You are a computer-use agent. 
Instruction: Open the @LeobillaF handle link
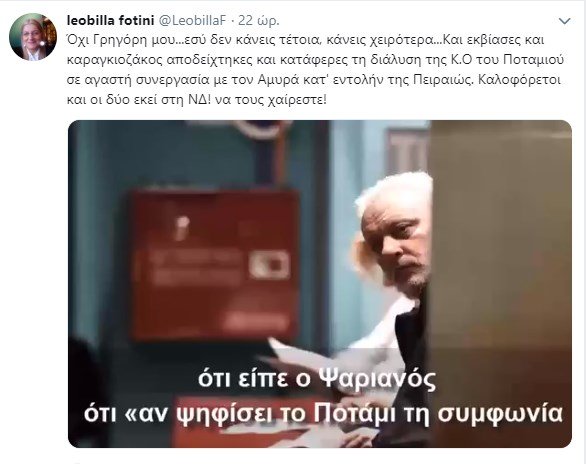pyautogui.click(x=193, y=21)
